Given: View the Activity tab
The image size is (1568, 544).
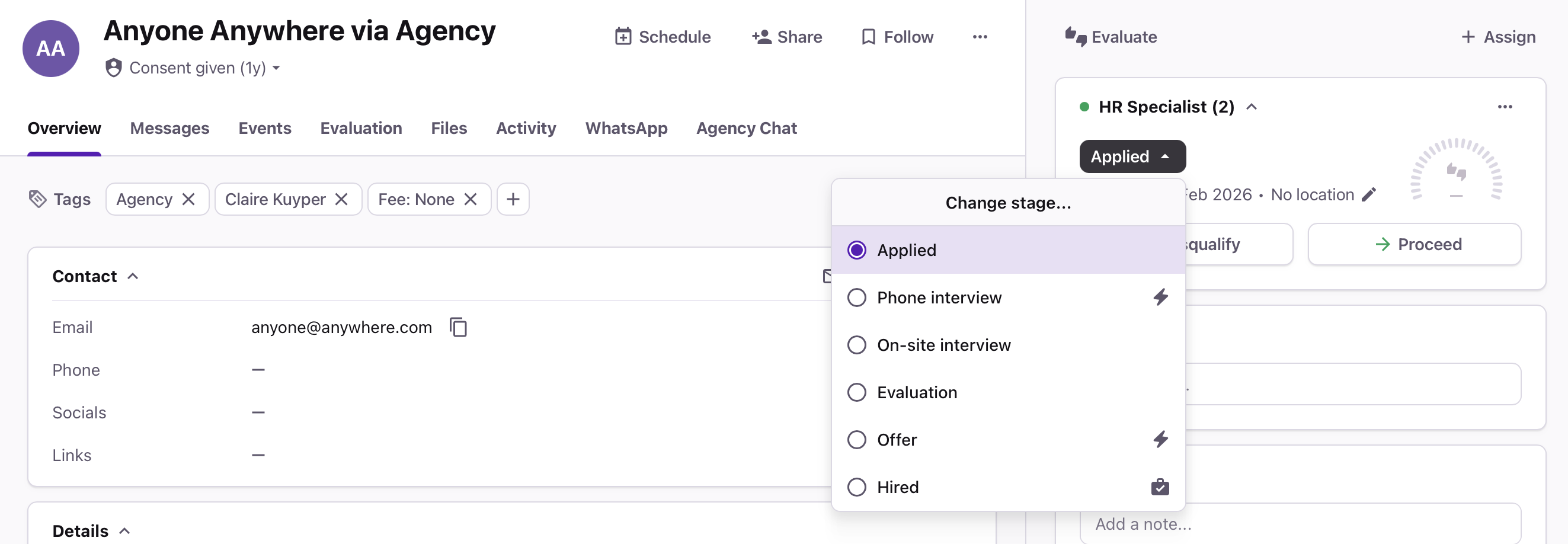Looking at the screenshot, I should click(x=526, y=129).
